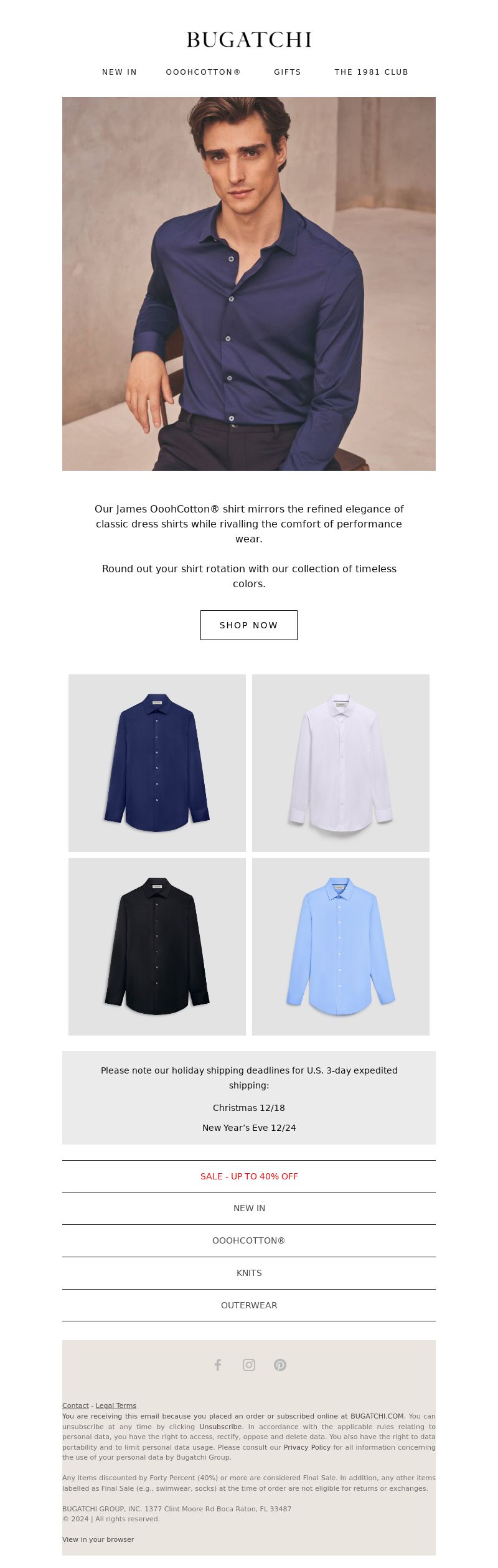
Task: Open the white shirt product image
Action: 341,763
